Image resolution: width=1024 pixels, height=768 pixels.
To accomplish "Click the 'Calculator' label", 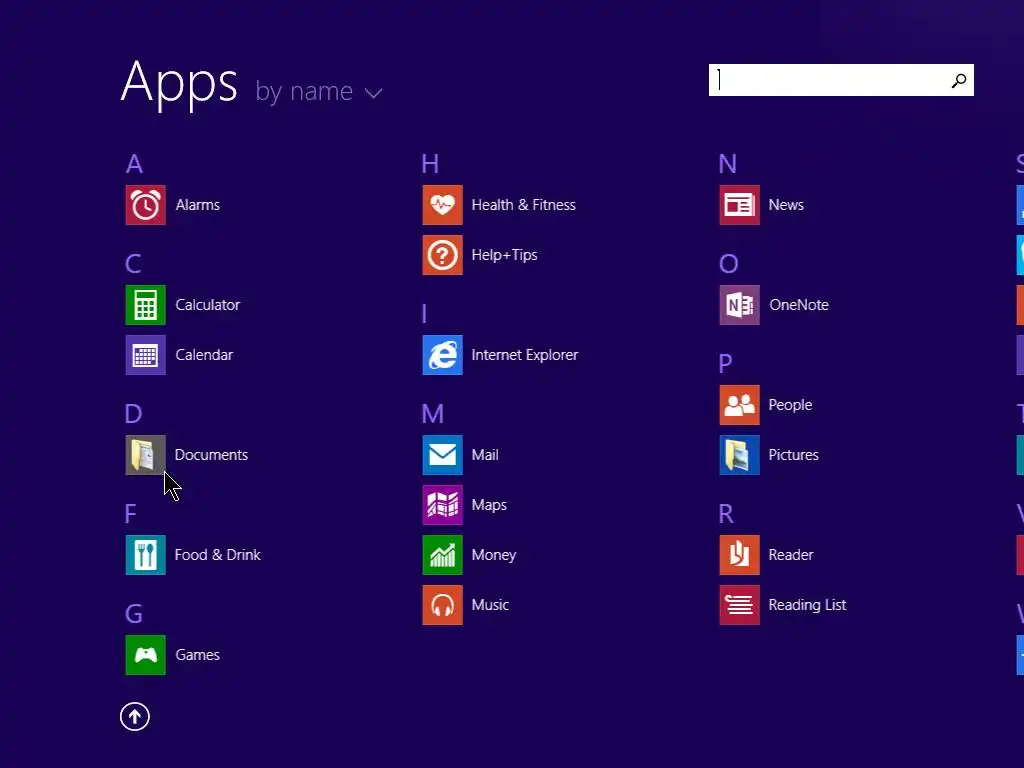I will point(208,305).
